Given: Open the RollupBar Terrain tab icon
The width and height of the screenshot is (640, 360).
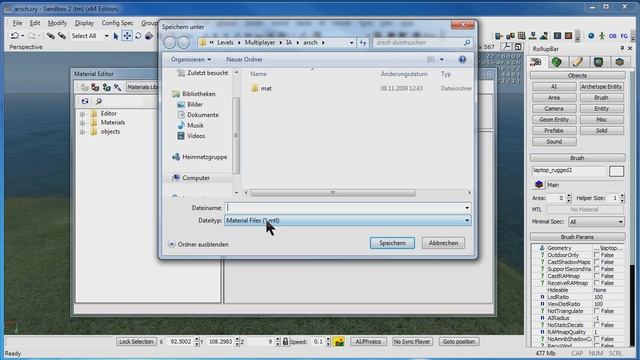Looking at the screenshot, I should pyautogui.click(x=556, y=62).
